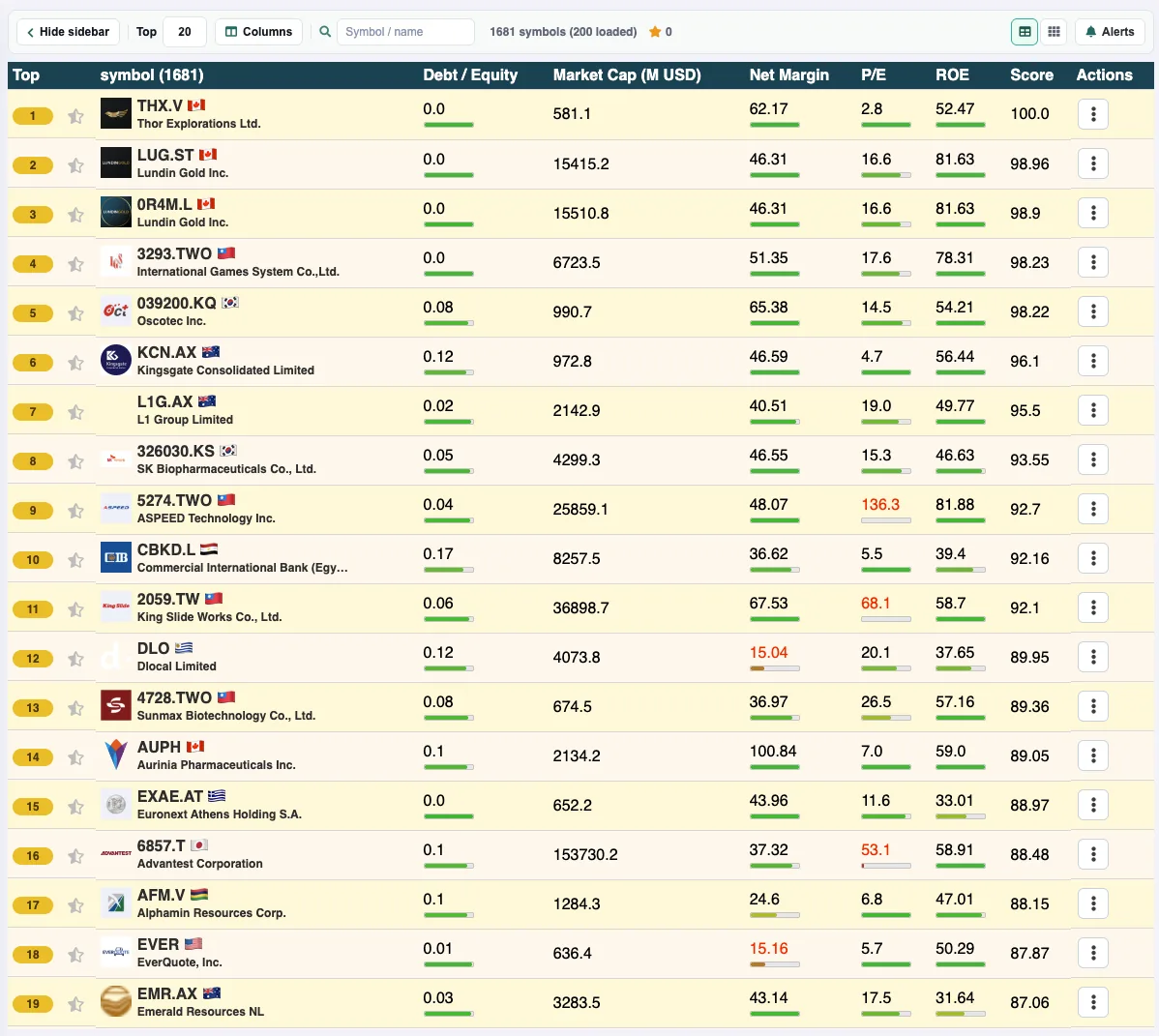Click Sunmax Biotechnology logo
The height and width of the screenshot is (1036, 1159).
[x=116, y=706]
